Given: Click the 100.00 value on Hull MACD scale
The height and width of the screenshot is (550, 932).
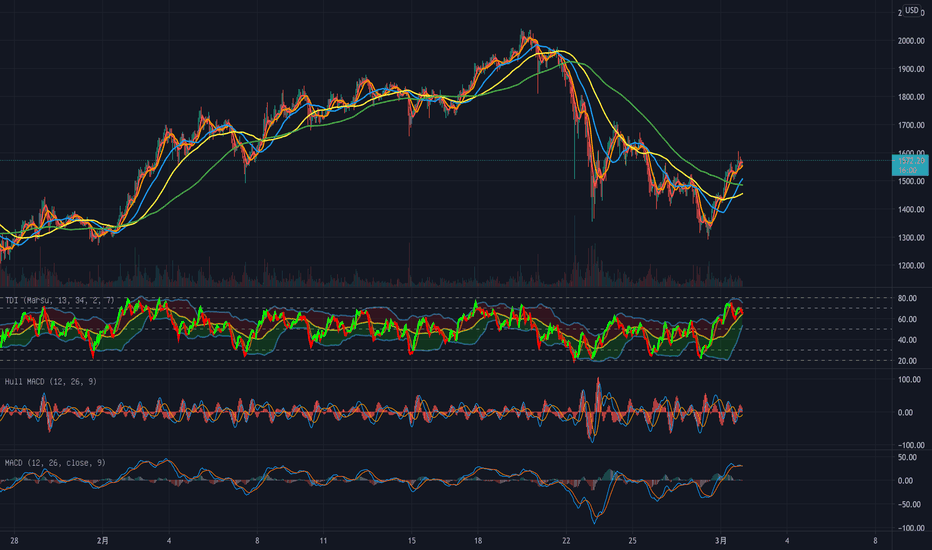Looking at the screenshot, I should (x=908, y=379).
